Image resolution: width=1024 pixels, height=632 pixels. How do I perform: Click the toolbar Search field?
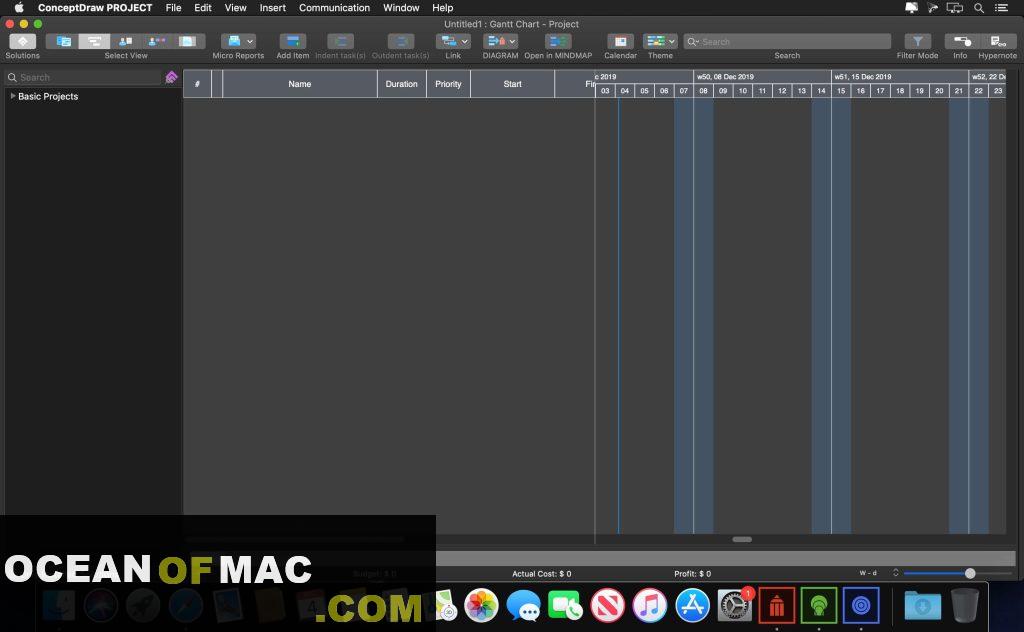coord(787,41)
